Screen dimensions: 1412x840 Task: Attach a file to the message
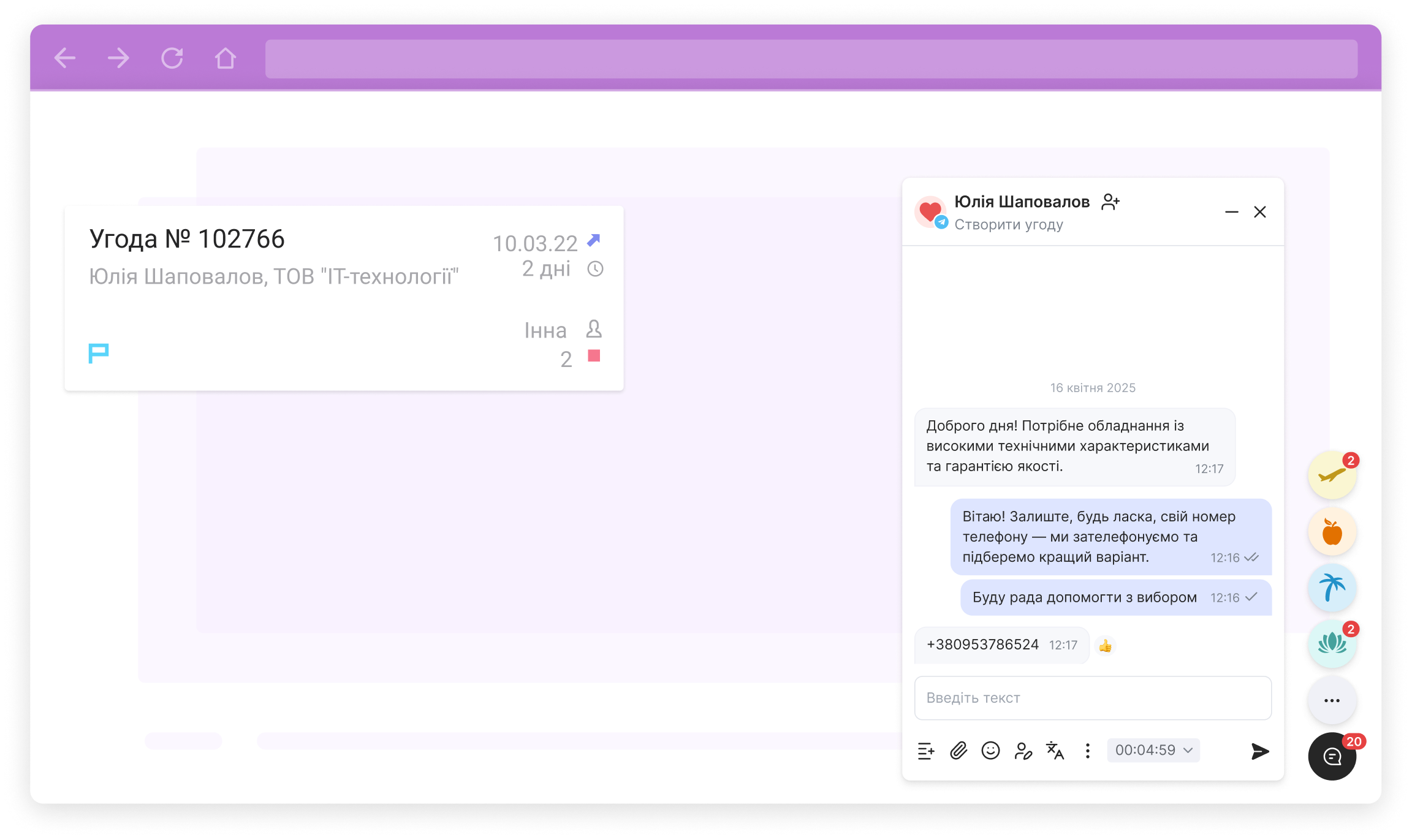[x=958, y=751]
